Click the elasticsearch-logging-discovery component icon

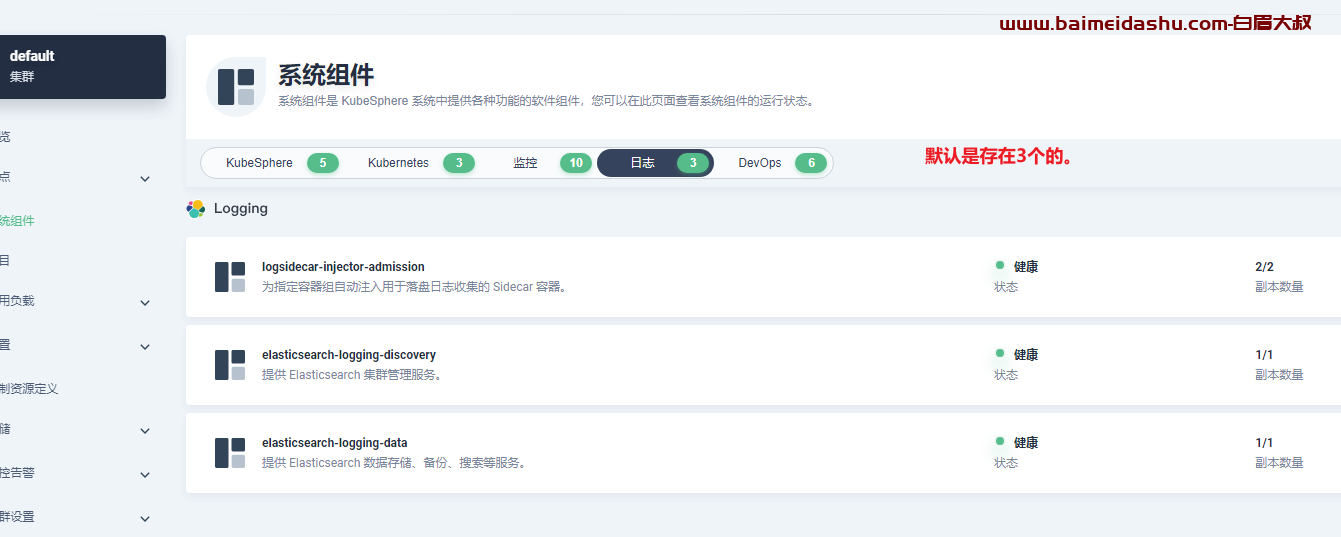(x=230, y=365)
